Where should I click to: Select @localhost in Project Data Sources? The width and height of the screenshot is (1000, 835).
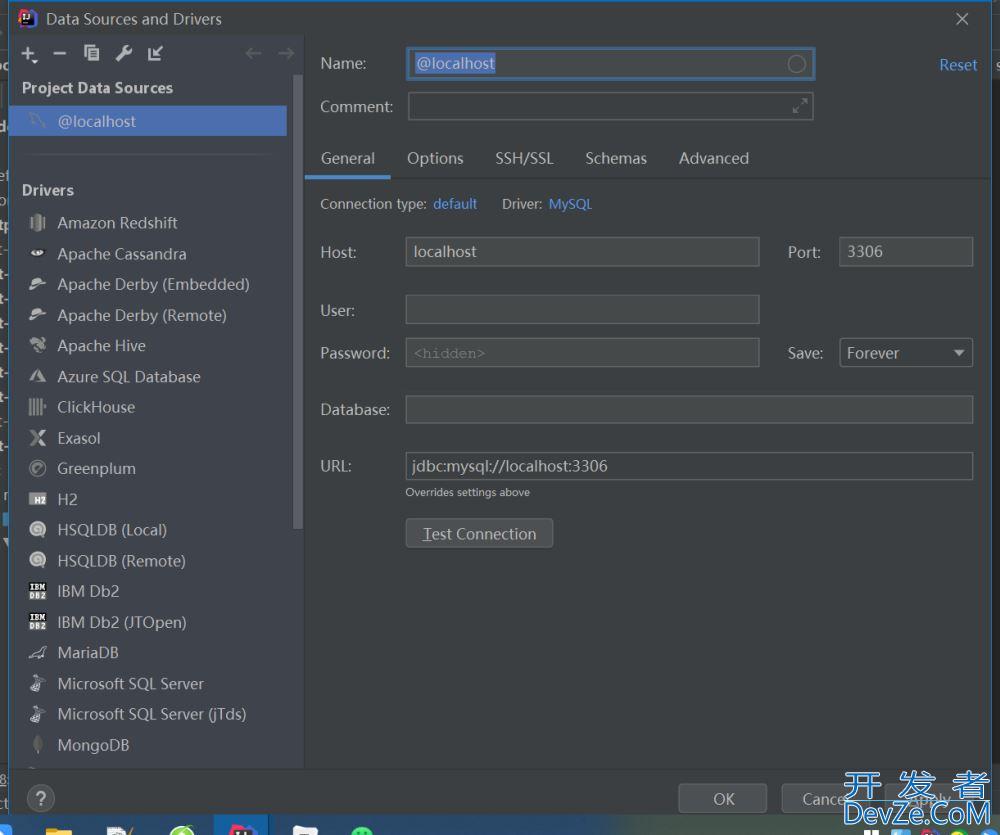[148, 121]
